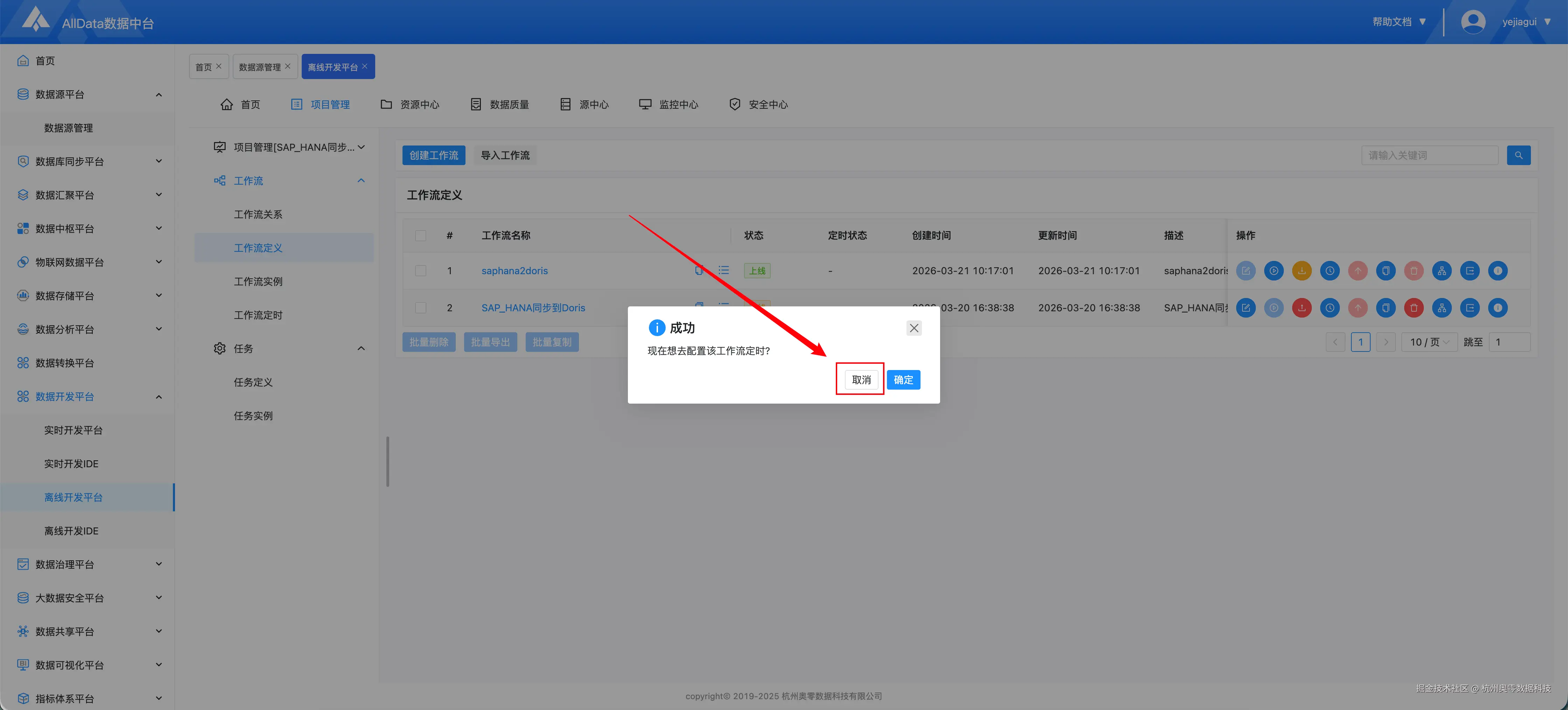This screenshot has height=710, width=1568.
Task: Click the red delete icon for SAP_HANA同步到Doris
Action: [1413, 308]
